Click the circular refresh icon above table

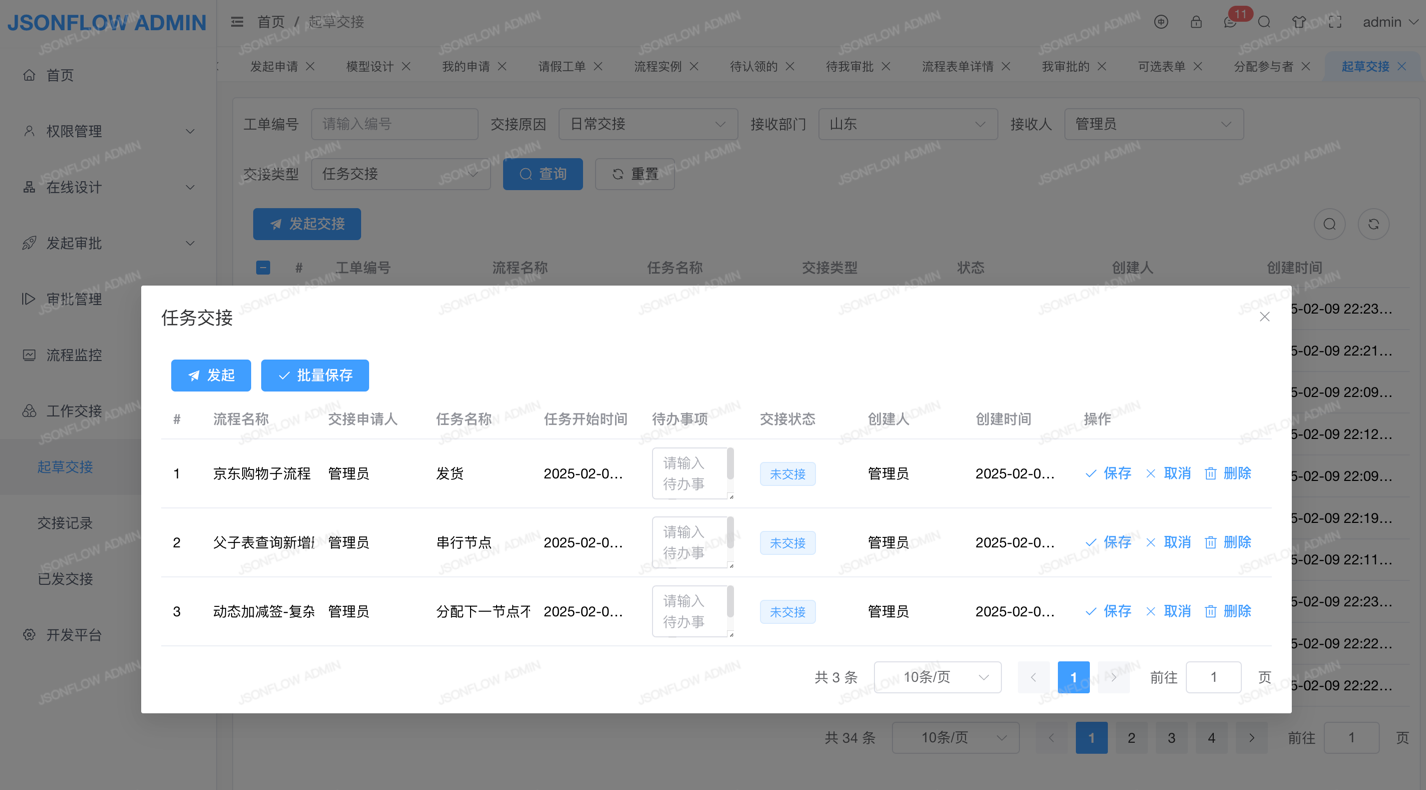1373,224
